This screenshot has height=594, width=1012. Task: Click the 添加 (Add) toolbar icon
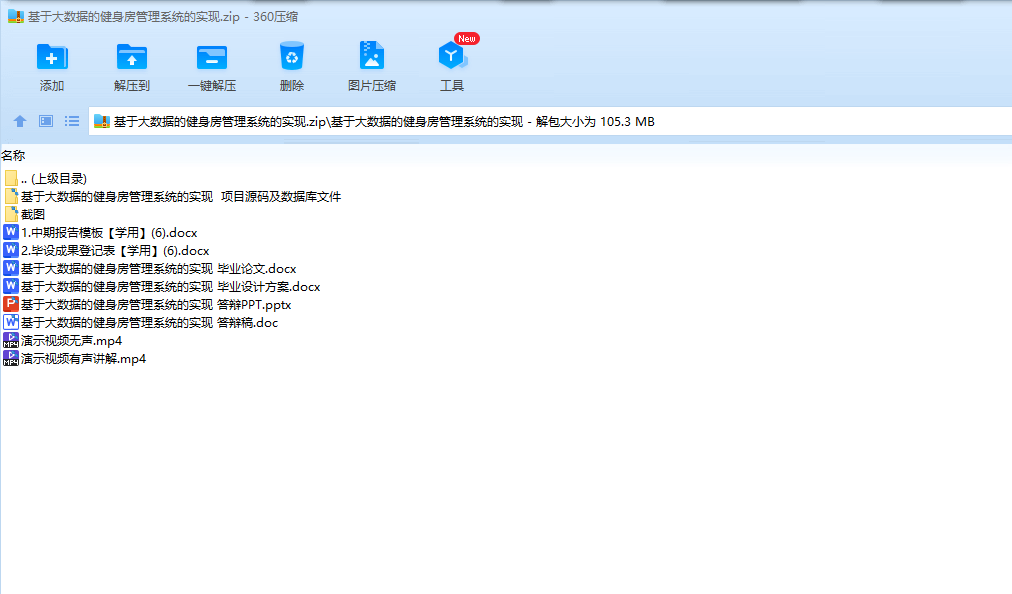pos(52,57)
